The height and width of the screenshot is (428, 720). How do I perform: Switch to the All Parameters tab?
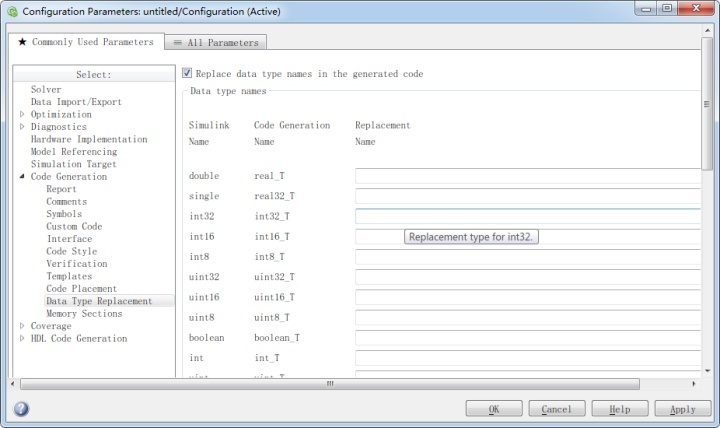(216, 42)
